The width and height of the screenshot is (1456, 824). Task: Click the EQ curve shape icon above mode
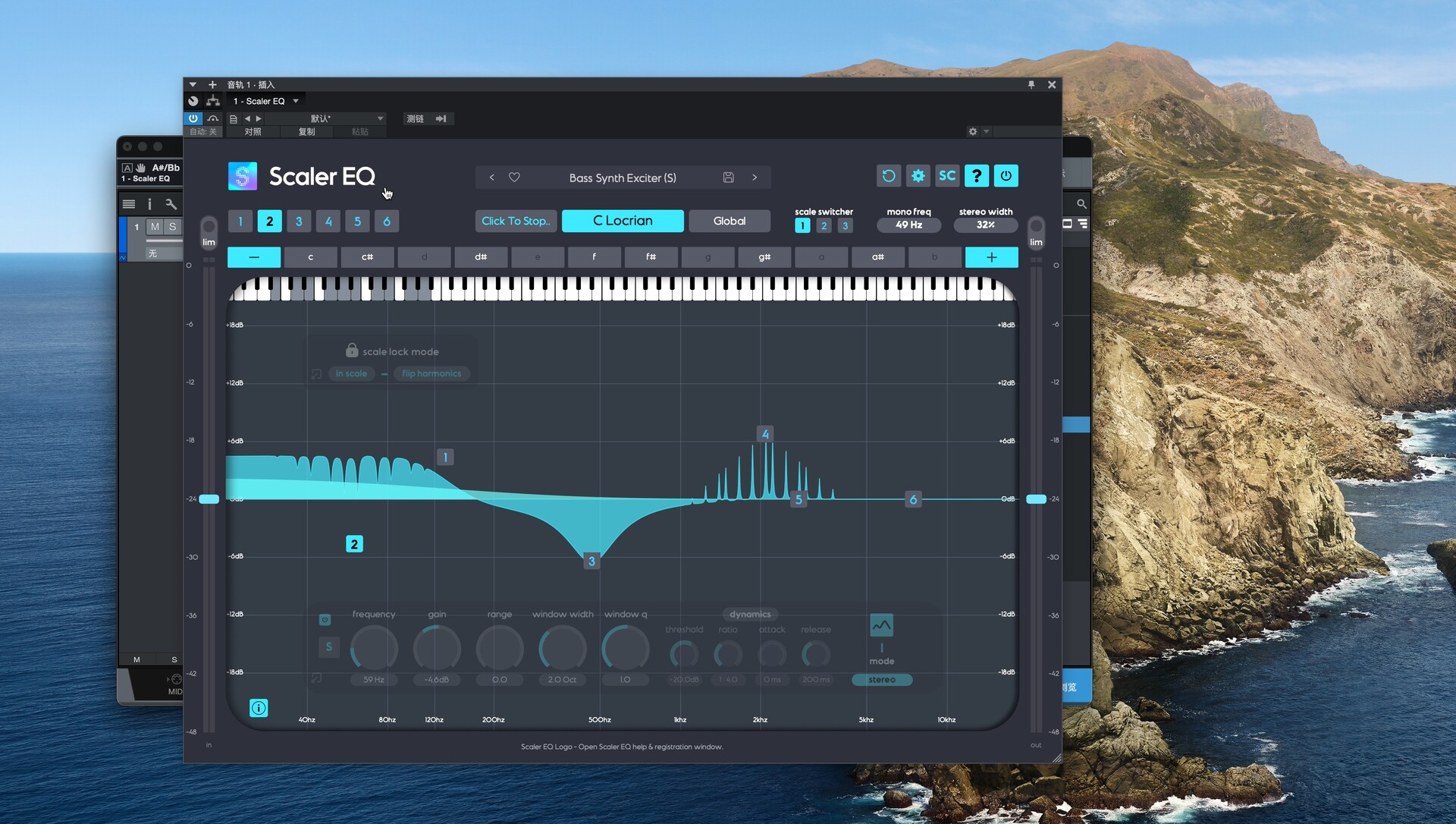(x=881, y=626)
